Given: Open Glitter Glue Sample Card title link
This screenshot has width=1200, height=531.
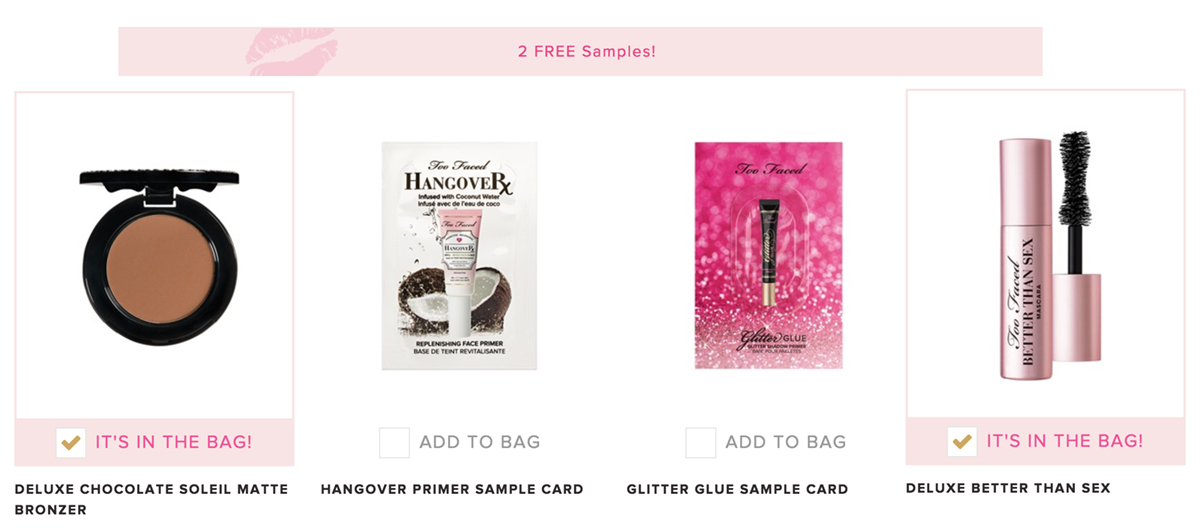Looking at the screenshot, I should pyautogui.click(x=738, y=490).
